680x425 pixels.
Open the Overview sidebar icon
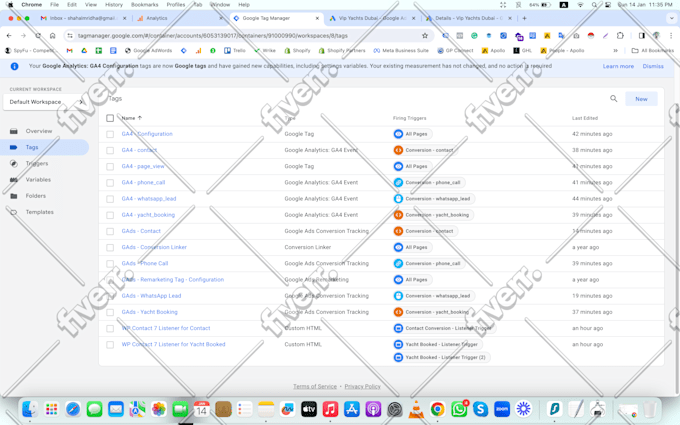coord(14,131)
